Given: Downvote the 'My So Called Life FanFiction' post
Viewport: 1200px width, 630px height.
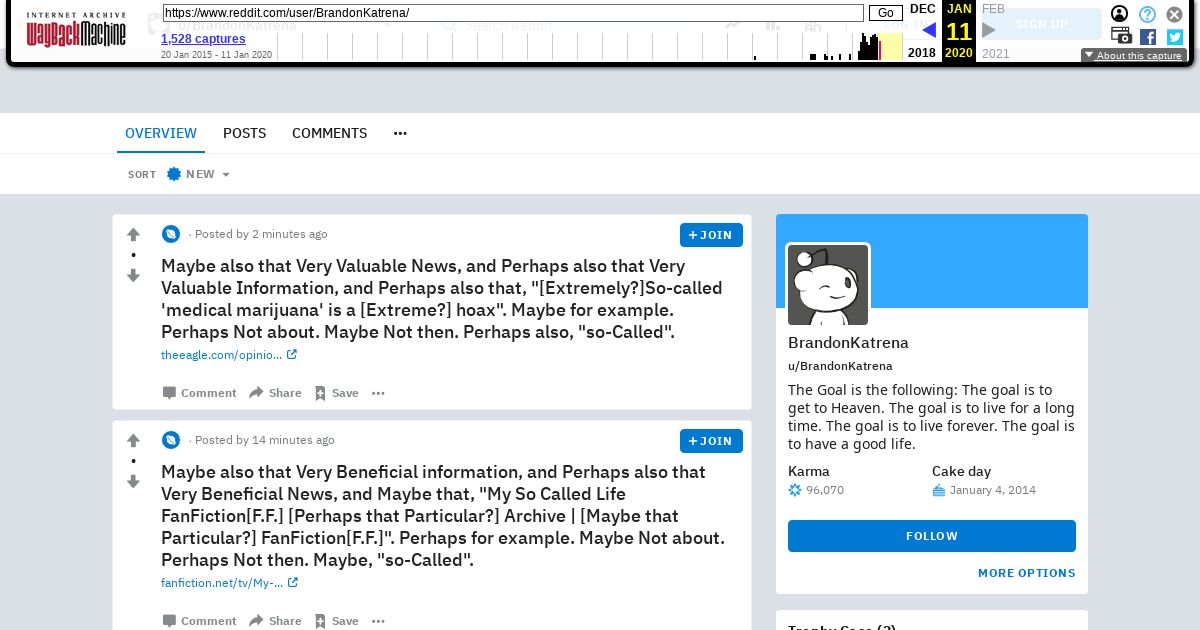Looking at the screenshot, I should [x=133, y=481].
